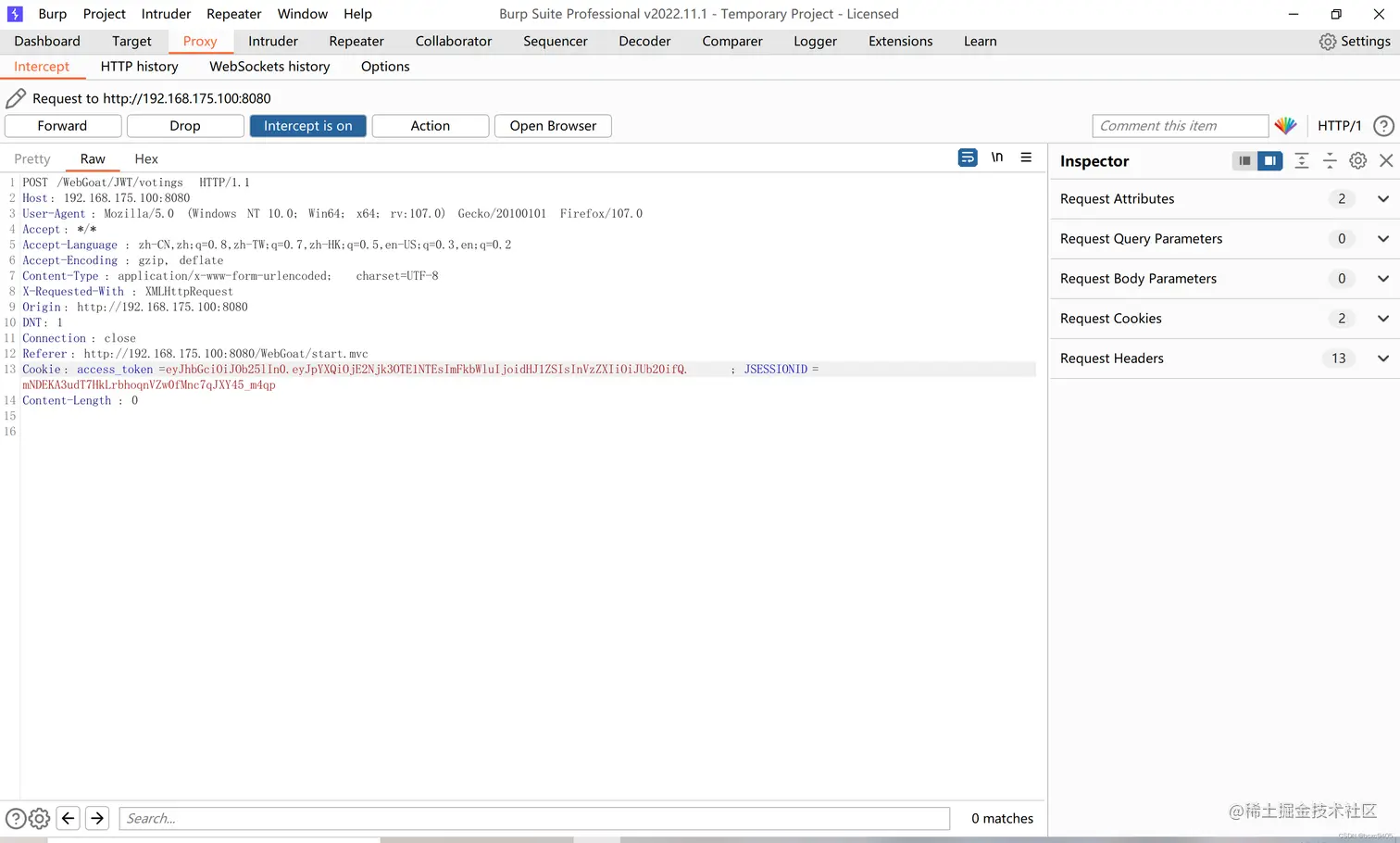The width and height of the screenshot is (1400, 843).
Task: Open WebSockets history sub-tab
Action: pyautogui.click(x=269, y=67)
